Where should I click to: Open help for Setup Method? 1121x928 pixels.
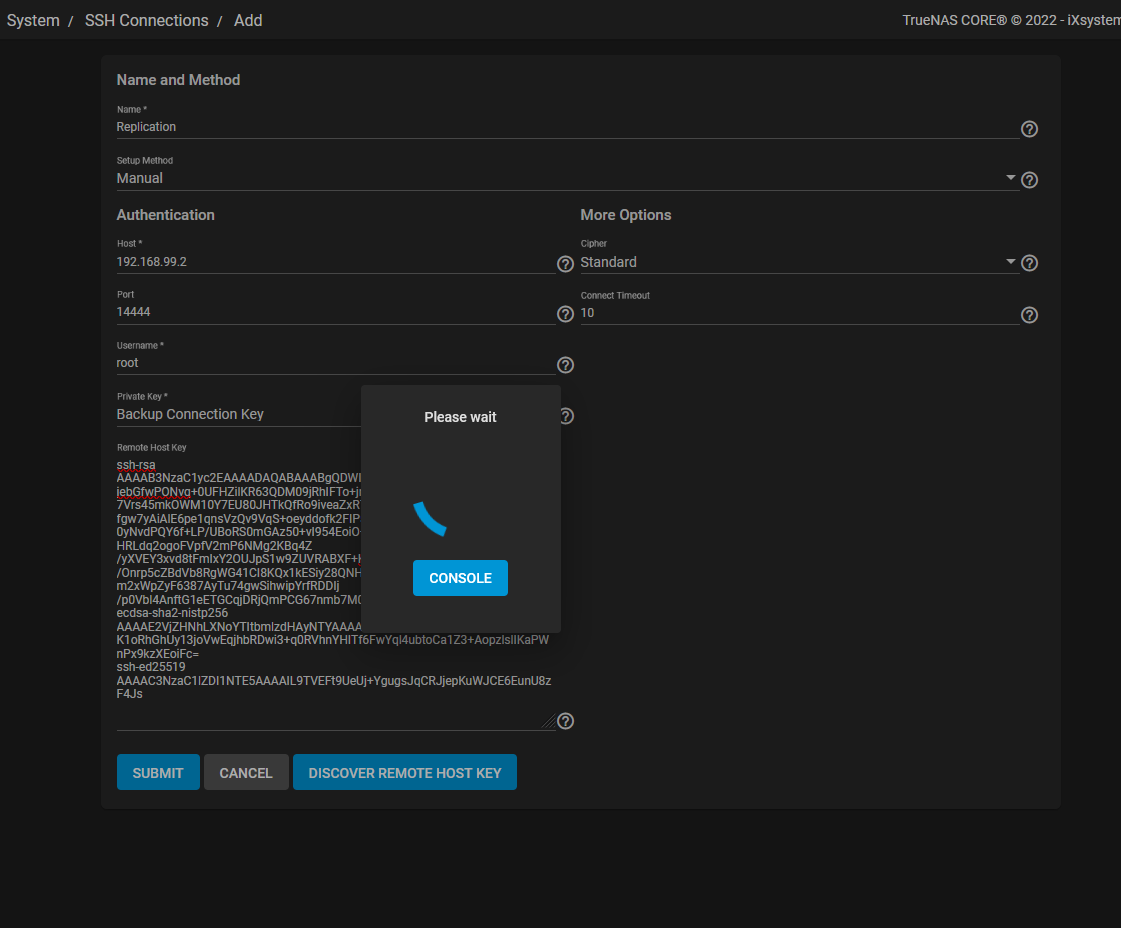point(1029,179)
